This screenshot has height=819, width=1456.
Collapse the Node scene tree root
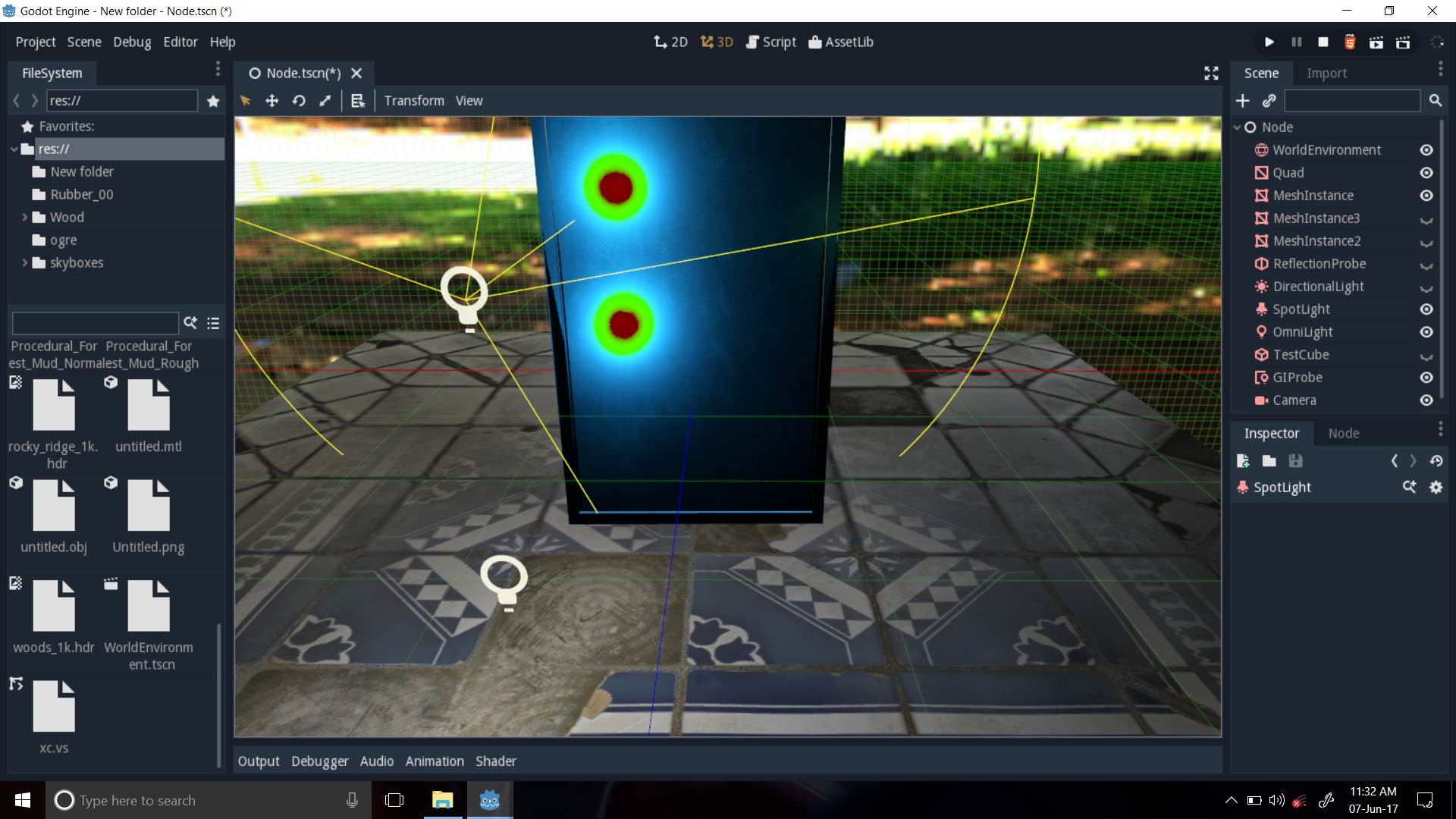1238,127
